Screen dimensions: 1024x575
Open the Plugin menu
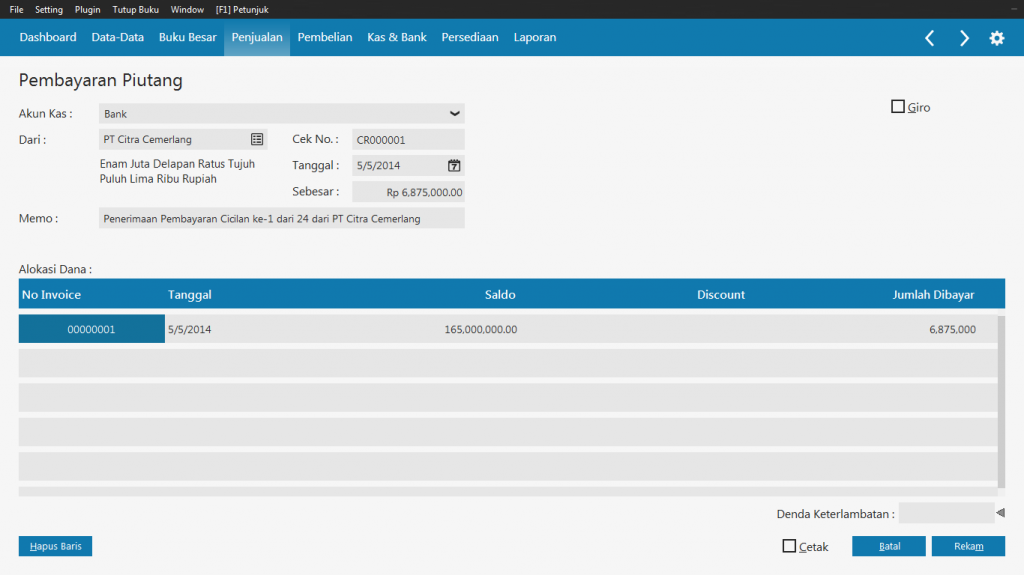tap(88, 9)
